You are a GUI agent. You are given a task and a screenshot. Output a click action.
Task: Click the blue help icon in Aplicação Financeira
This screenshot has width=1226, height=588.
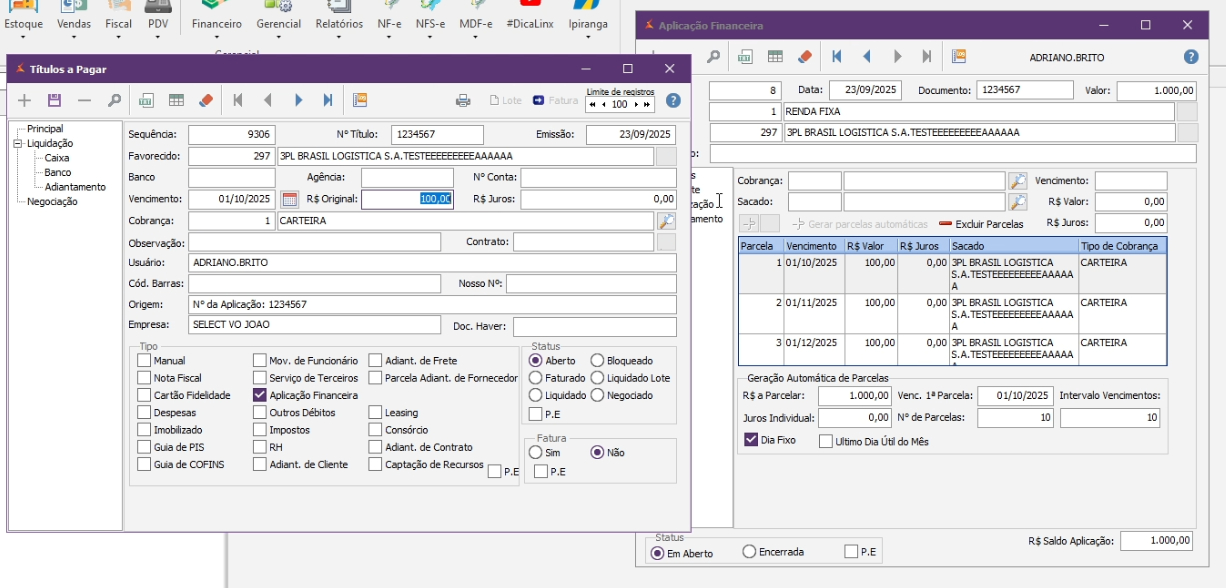point(1190,57)
